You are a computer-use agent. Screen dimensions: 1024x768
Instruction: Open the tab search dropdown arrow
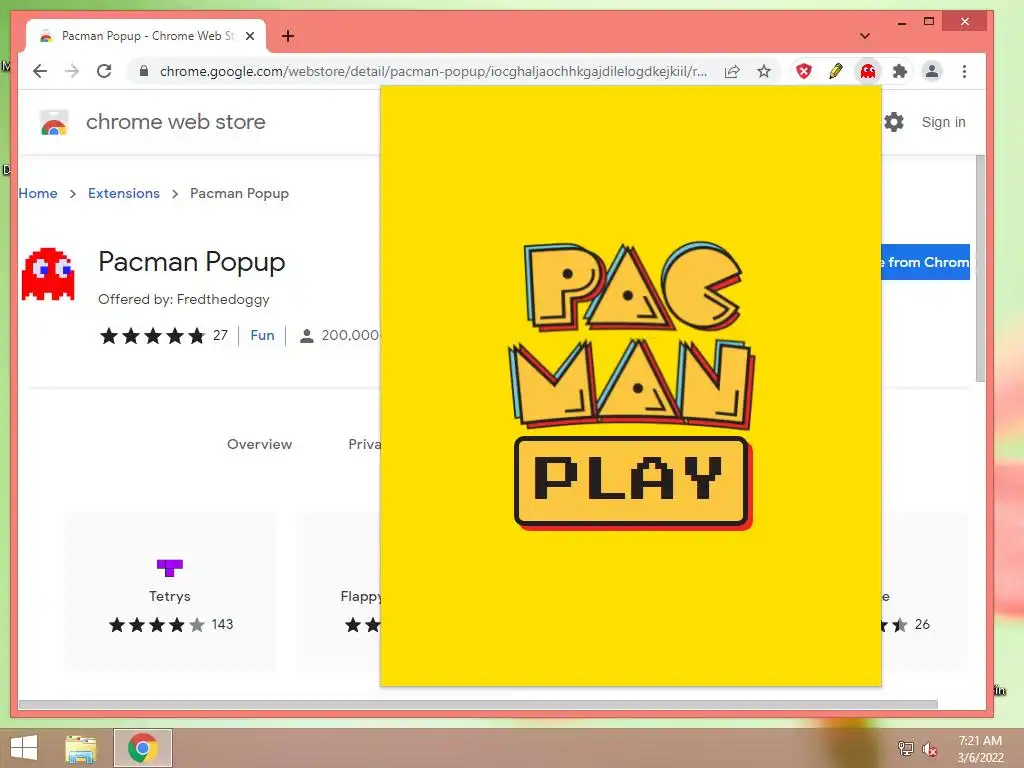pyautogui.click(x=864, y=36)
